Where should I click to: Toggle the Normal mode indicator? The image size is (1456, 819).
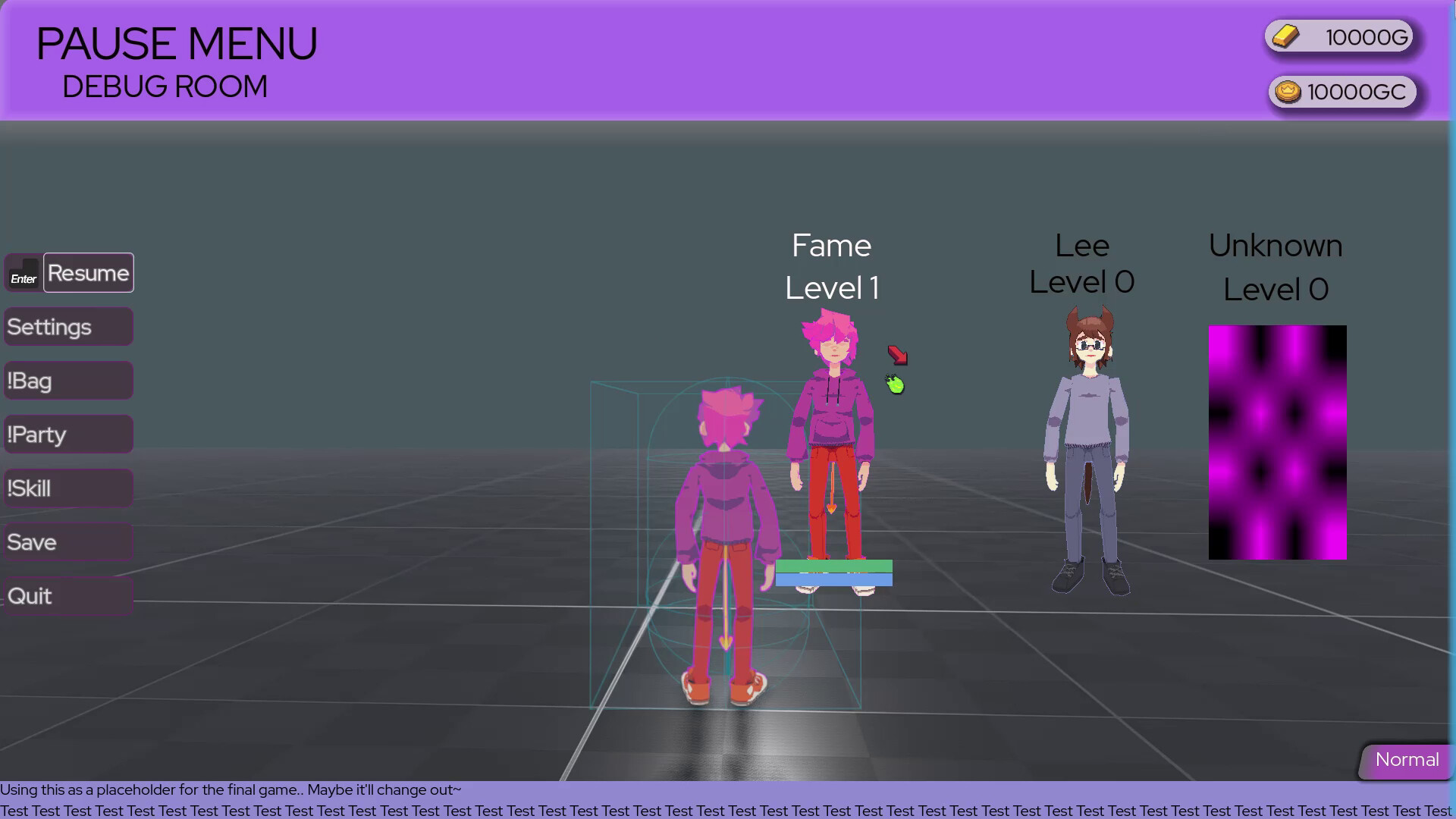pos(1407,760)
